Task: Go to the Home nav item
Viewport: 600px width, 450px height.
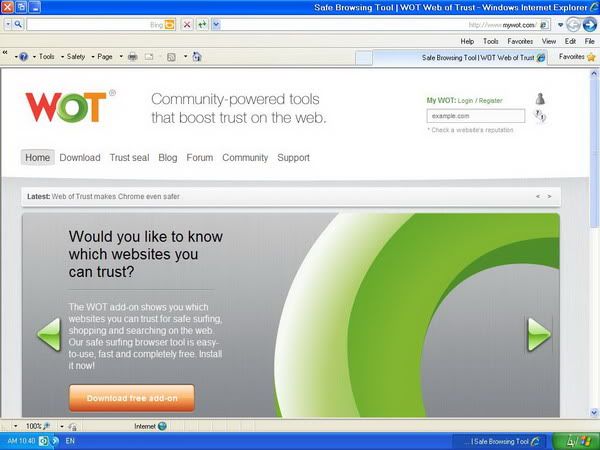Action: click(x=38, y=158)
